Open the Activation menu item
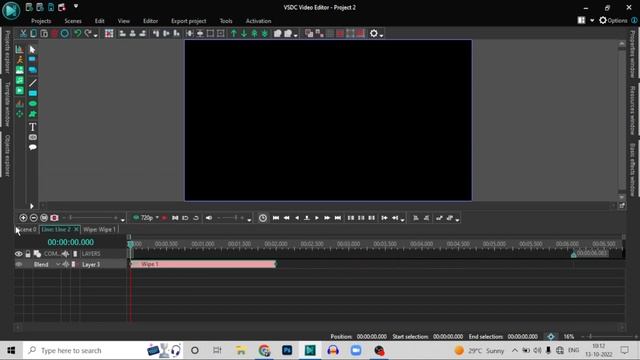640x360 pixels. tap(258, 21)
